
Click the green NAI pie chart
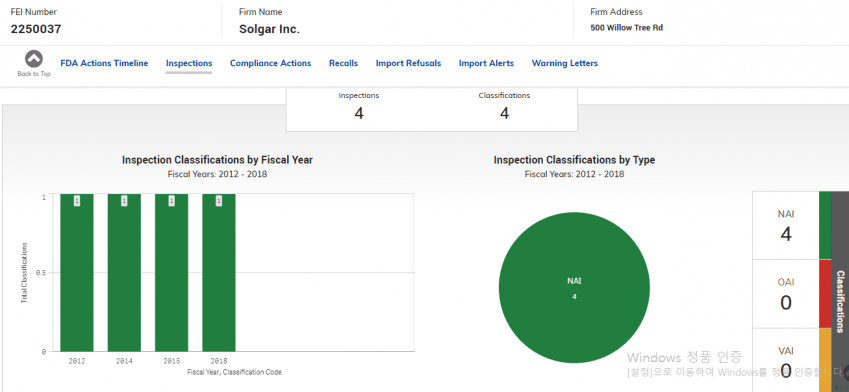pyautogui.click(x=574, y=288)
